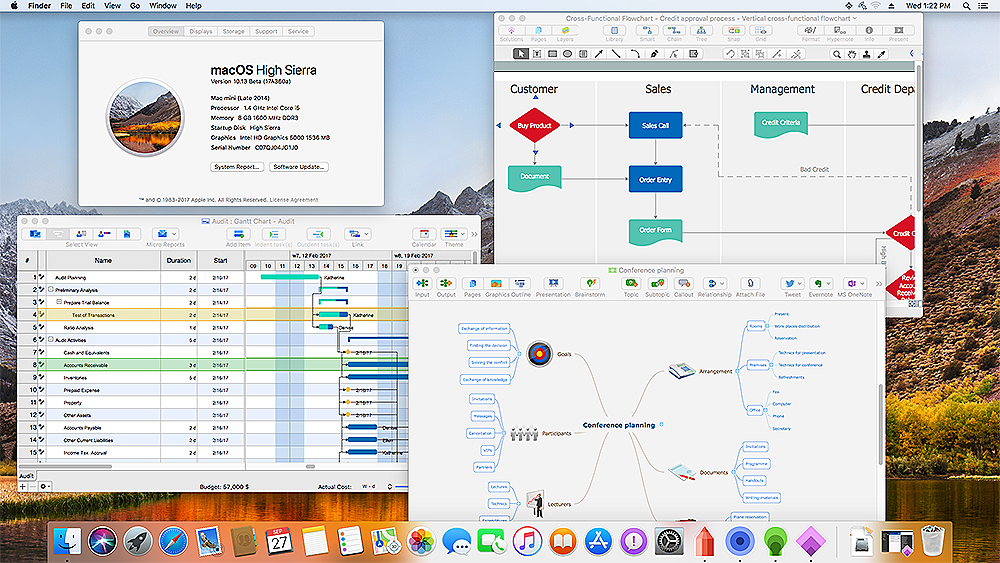This screenshot has width=1000, height=563.
Task: Click the Attach File paperclip icon
Action: (x=750, y=284)
